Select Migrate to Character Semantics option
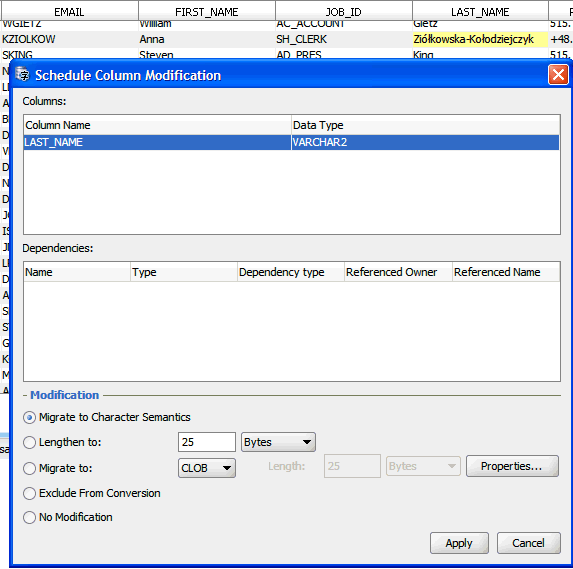The width and height of the screenshot is (573, 569). click(x=29, y=417)
